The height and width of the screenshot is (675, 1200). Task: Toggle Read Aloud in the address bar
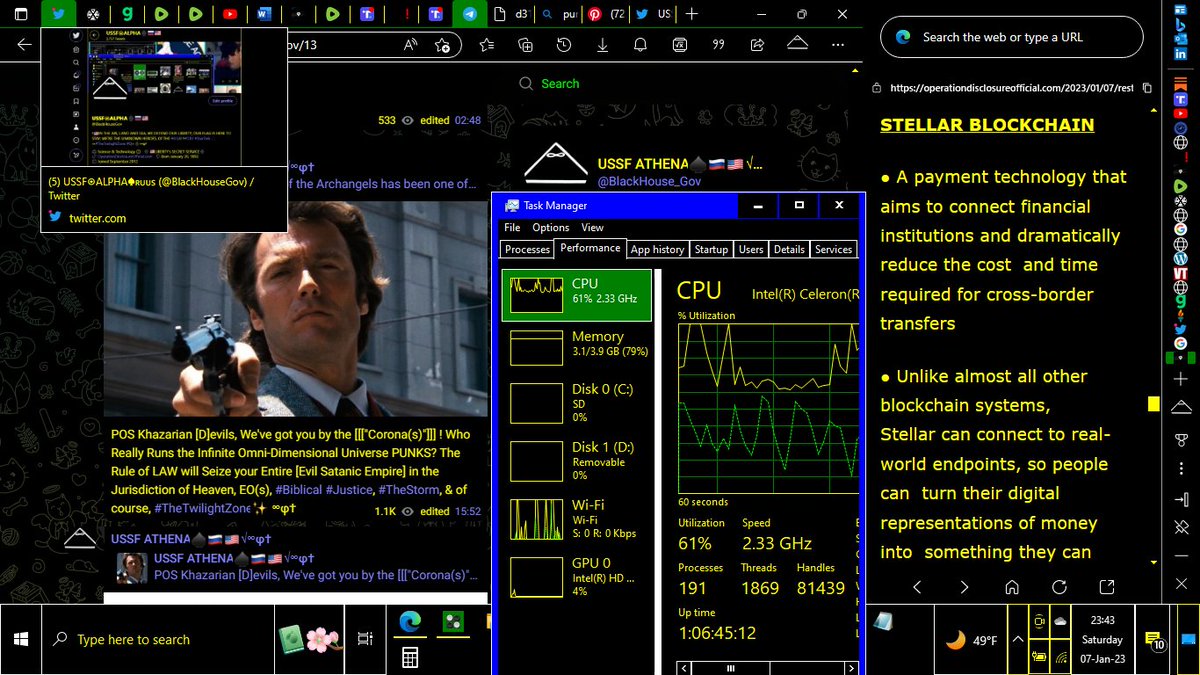coord(411,45)
